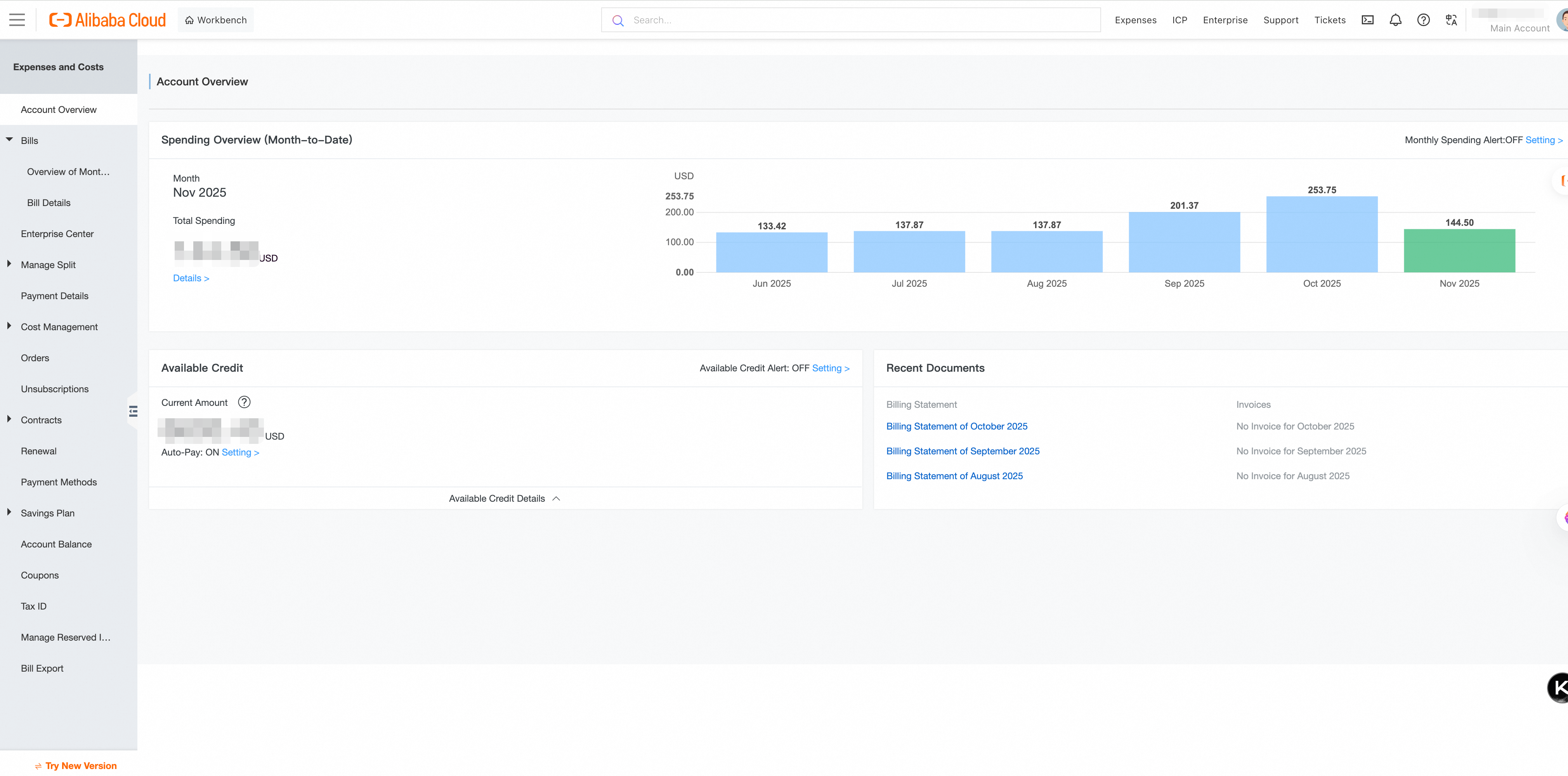Collapse the sidebar using the handle icon
Viewport: 1568px width, 776px height.
(x=133, y=411)
